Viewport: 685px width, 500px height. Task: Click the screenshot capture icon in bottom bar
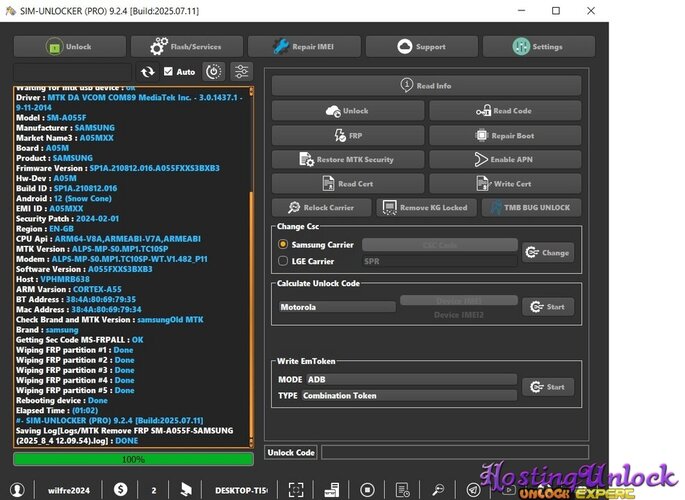(296, 490)
